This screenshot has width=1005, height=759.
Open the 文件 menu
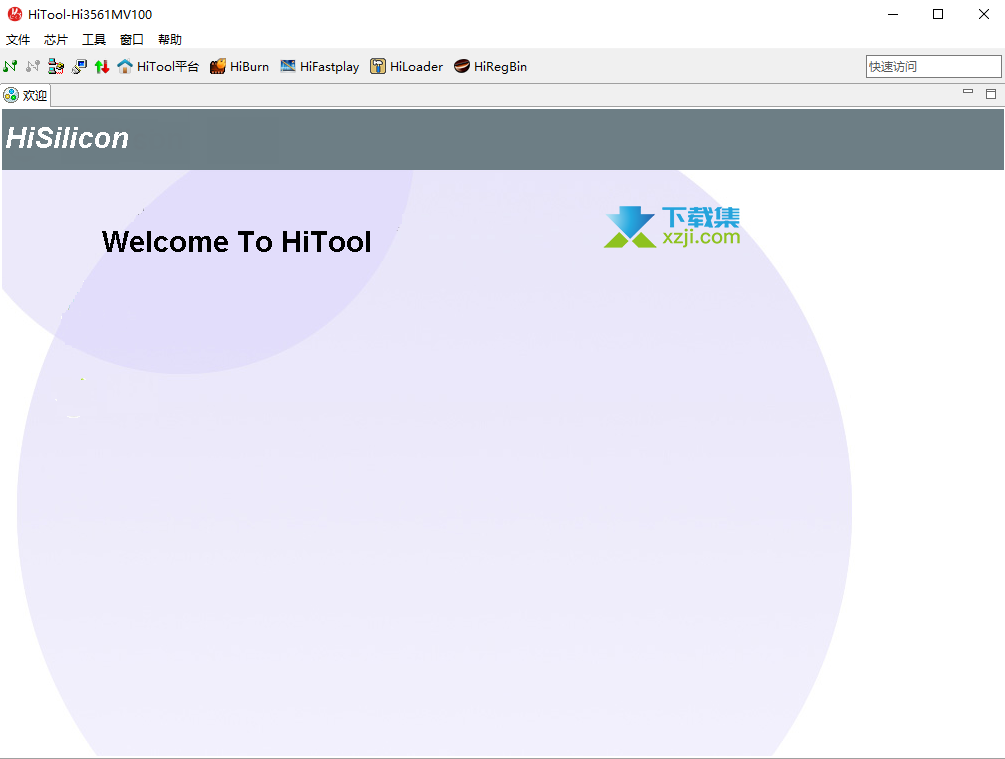coord(18,40)
